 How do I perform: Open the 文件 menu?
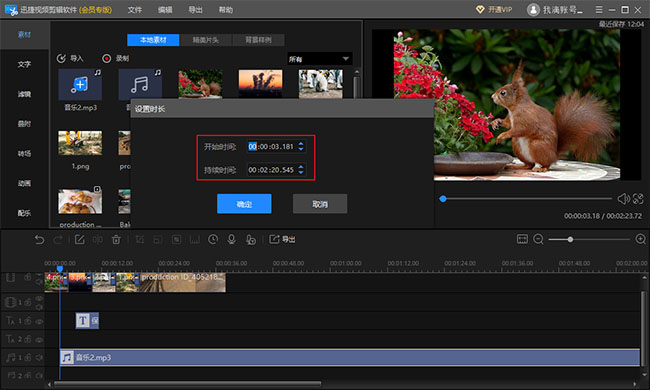tap(134, 10)
